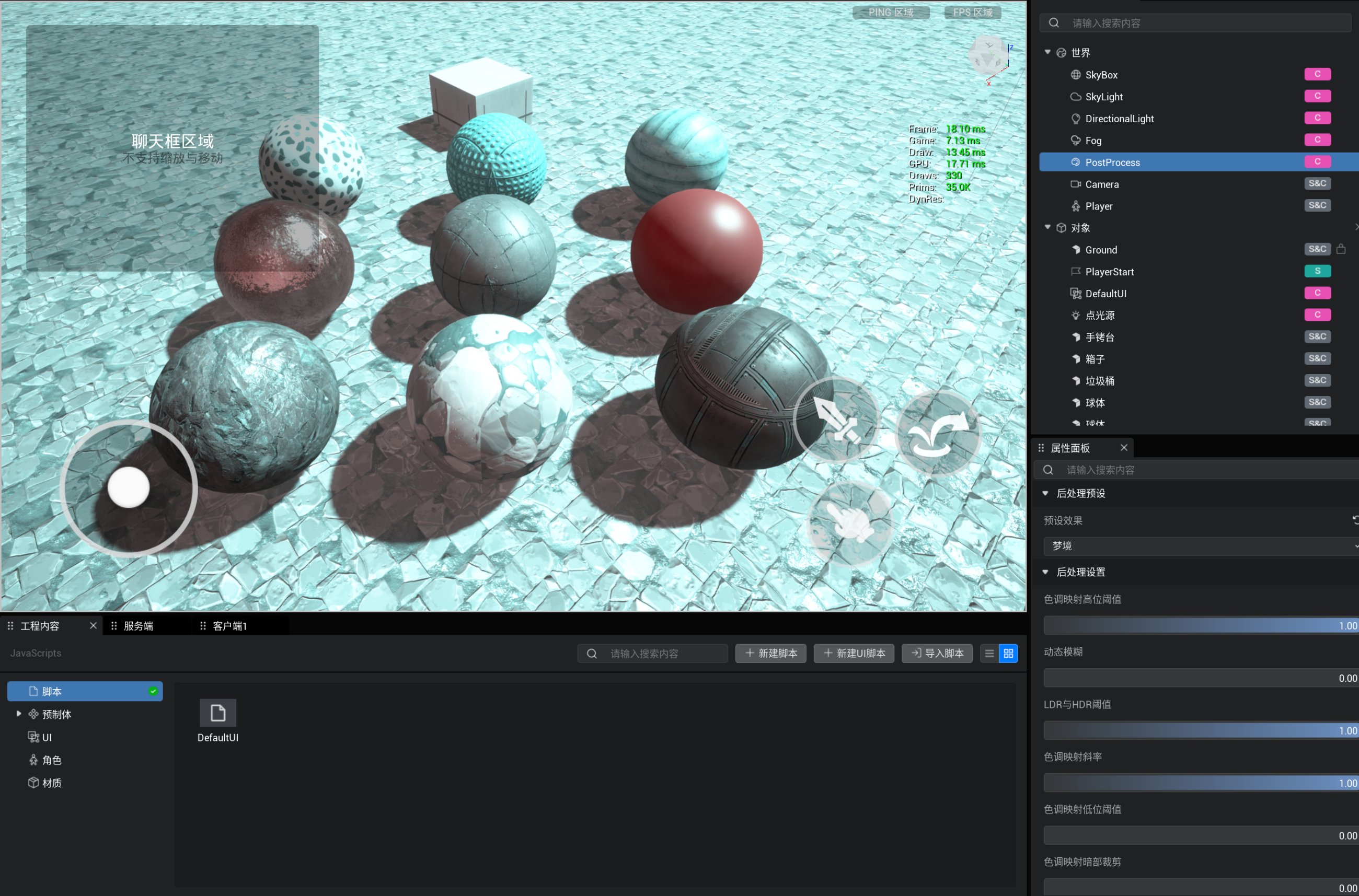Click the 角色 character folder icon
The height and width of the screenshot is (896, 1359).
click(33, 760)
